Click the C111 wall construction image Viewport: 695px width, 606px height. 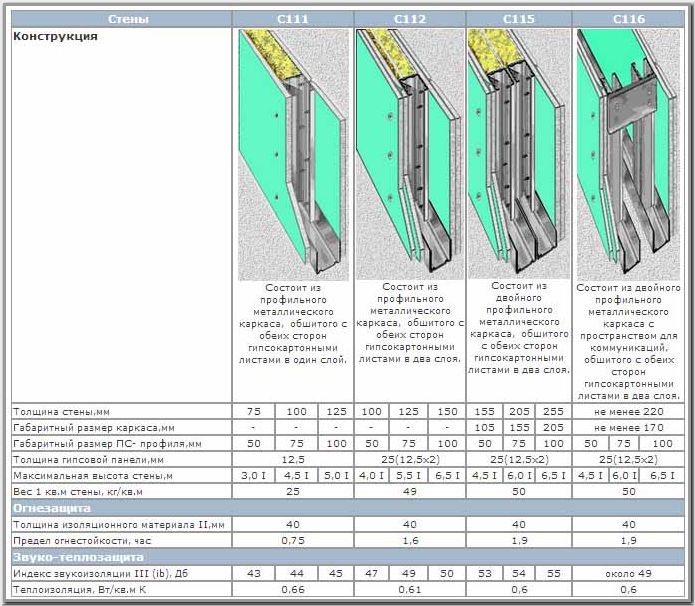[x=293, y=154]
